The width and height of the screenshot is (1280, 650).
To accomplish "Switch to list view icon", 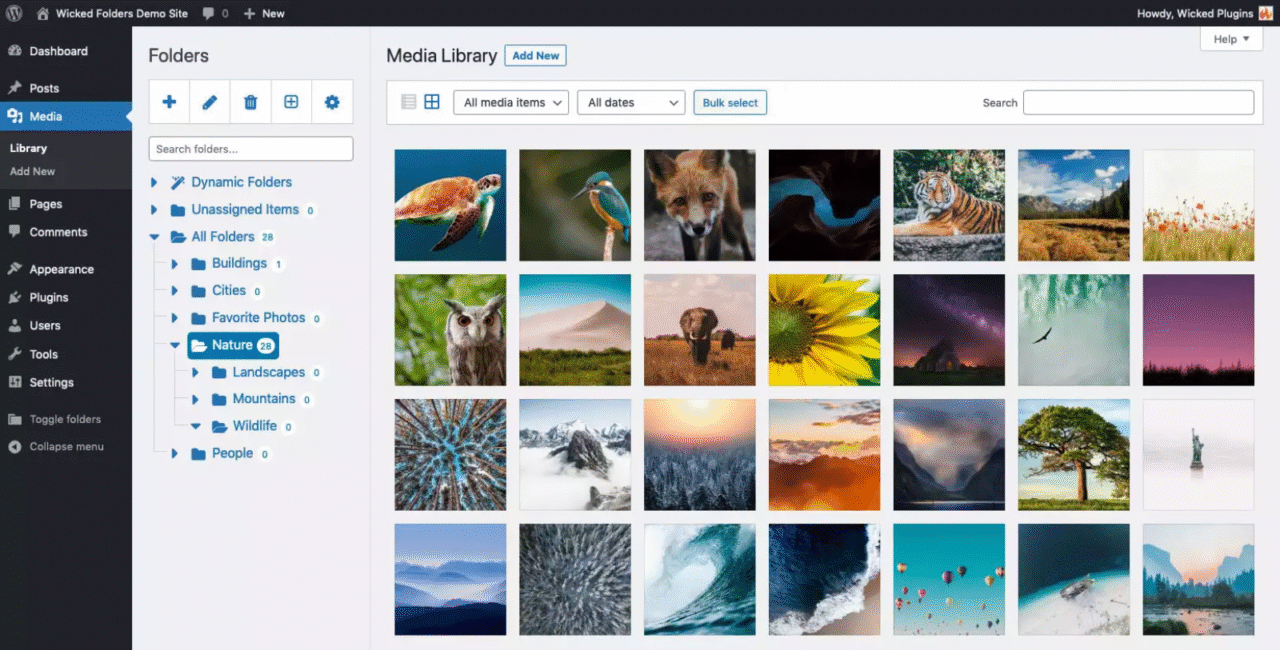I will pos(408,102).
